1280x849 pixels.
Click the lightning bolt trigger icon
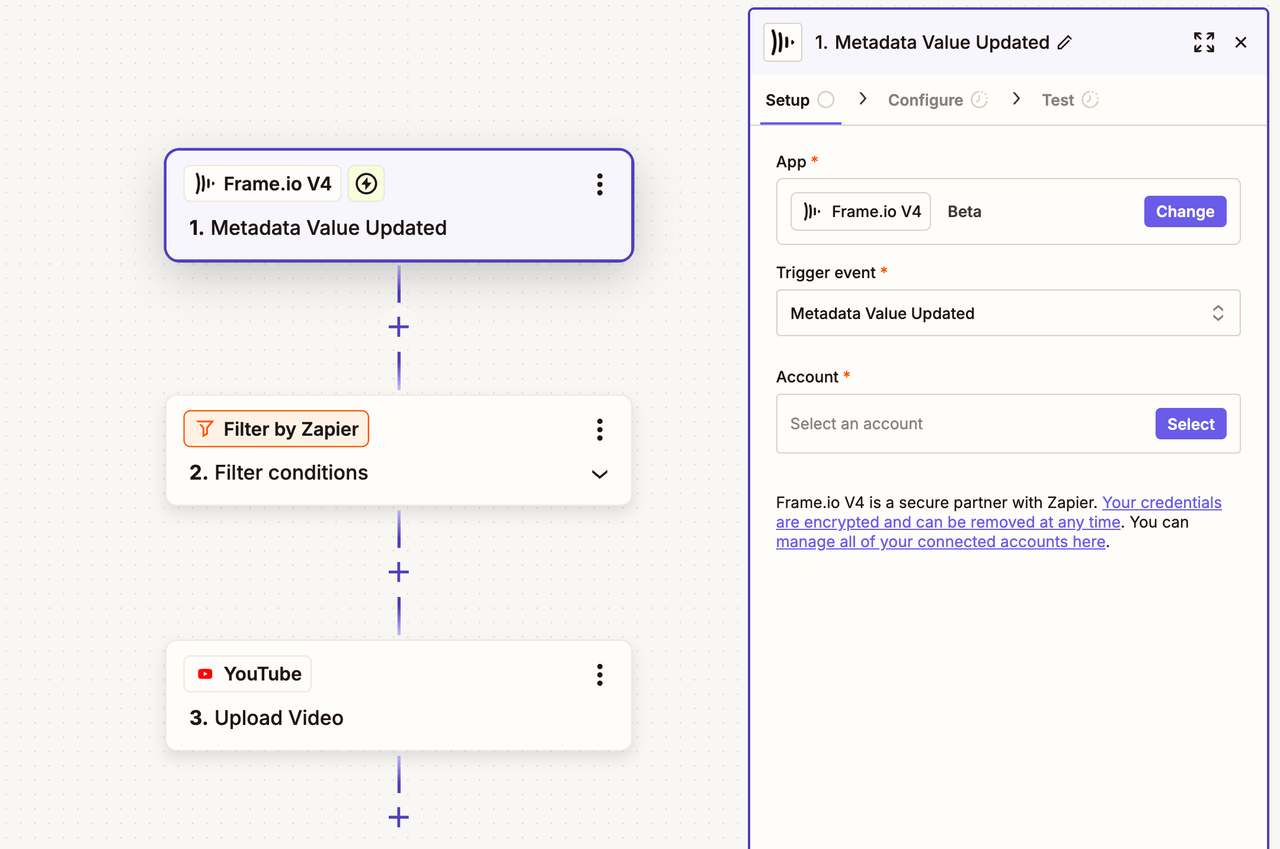tap(366, 184)
